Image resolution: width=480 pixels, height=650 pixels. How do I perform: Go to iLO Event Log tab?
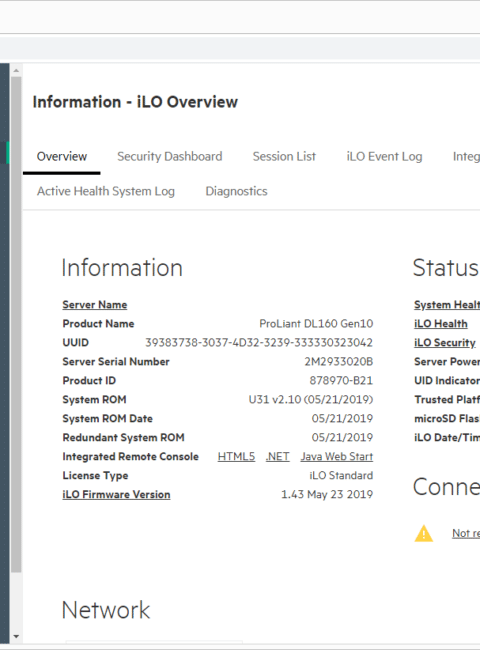point(384,156)
